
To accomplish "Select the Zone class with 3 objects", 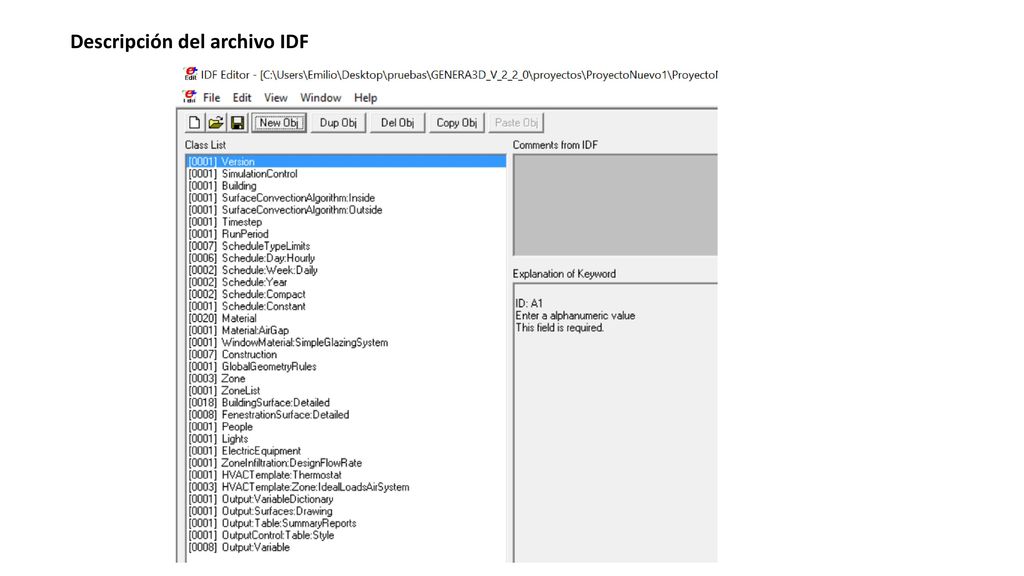I will (346, 379).
